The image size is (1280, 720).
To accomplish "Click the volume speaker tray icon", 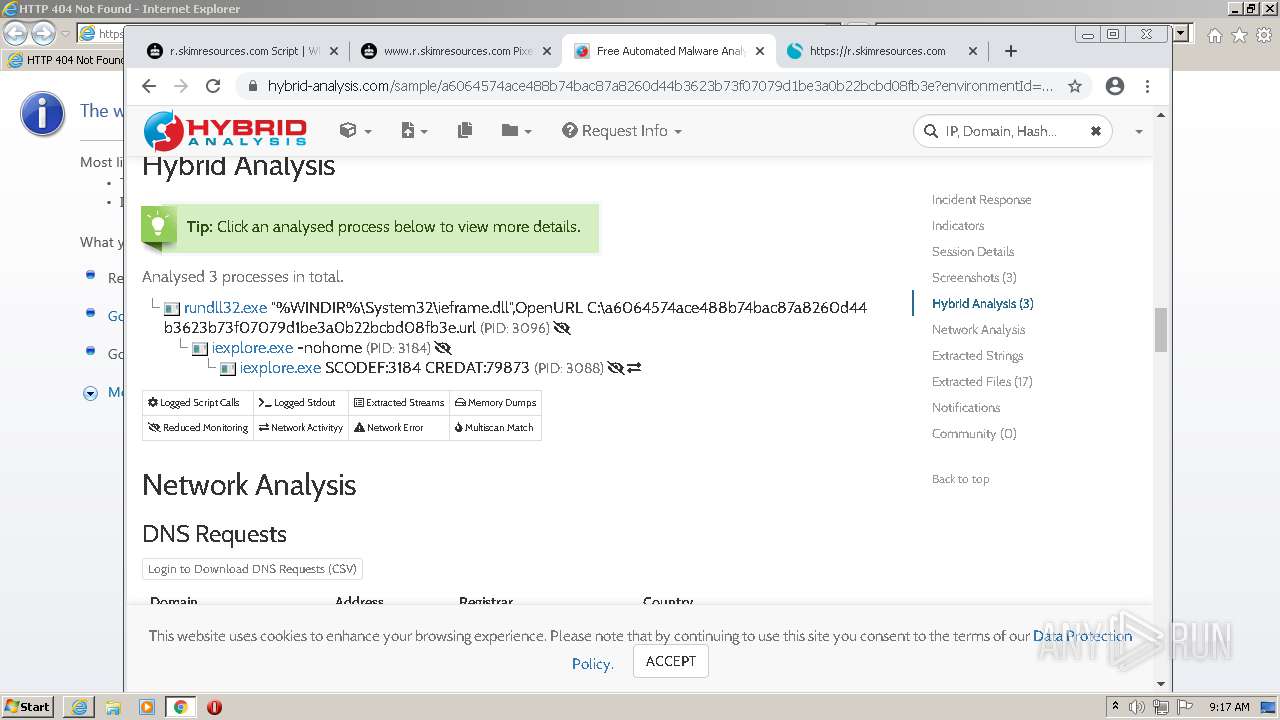I will click(1137, 707).
